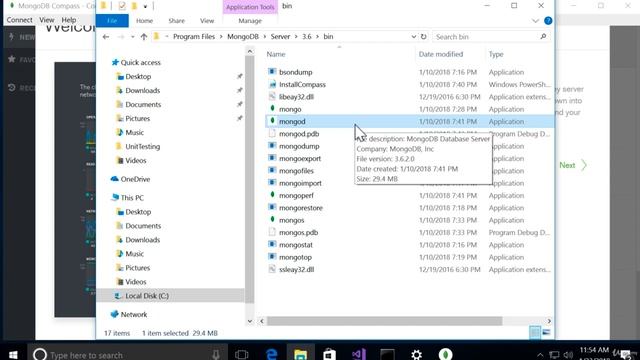Select the mongotop file
Image resolution: width=640 pixels, height=360 pixels.
[295, 257]
